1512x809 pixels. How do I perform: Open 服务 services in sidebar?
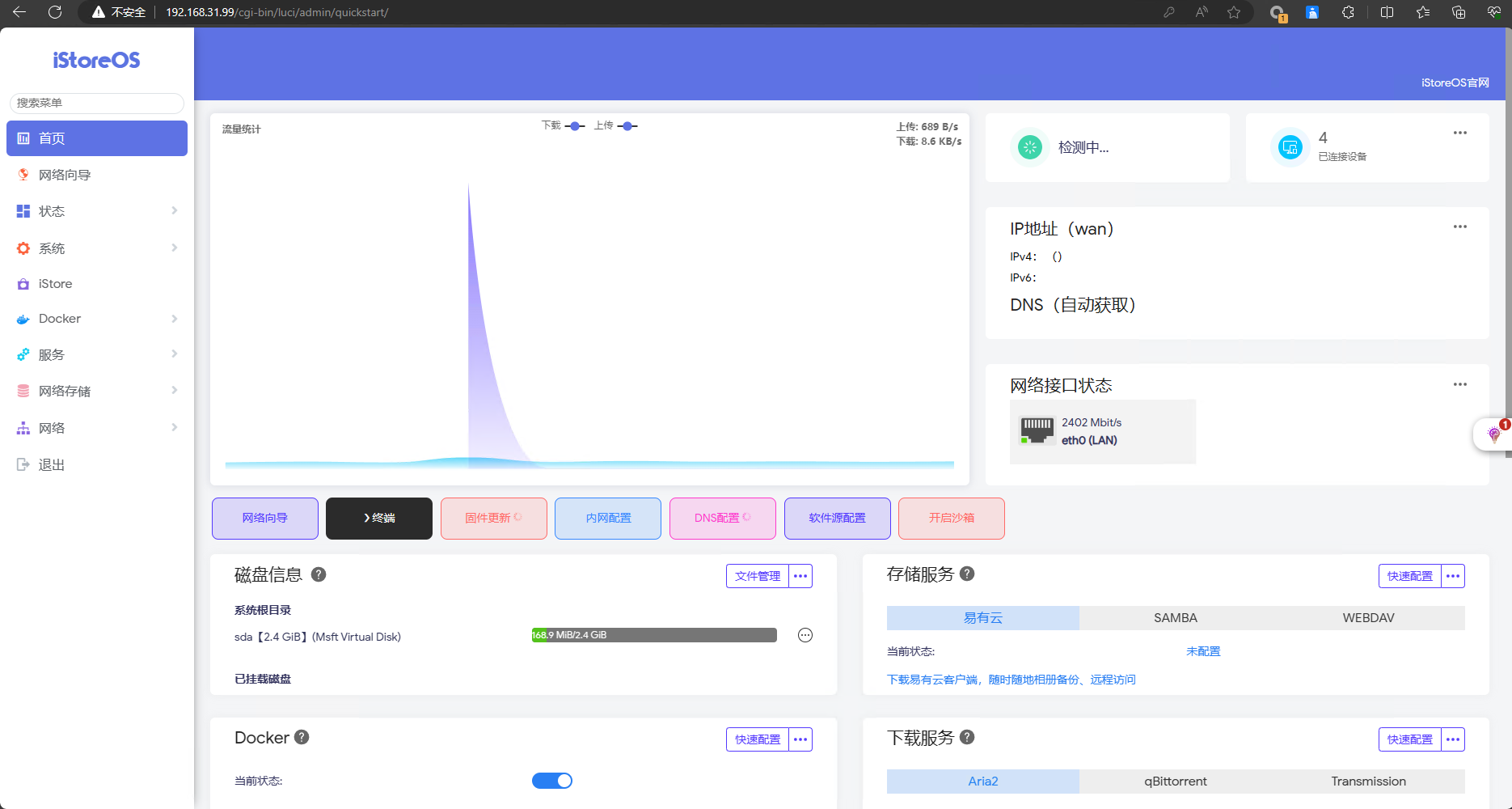tap(50, 354)
